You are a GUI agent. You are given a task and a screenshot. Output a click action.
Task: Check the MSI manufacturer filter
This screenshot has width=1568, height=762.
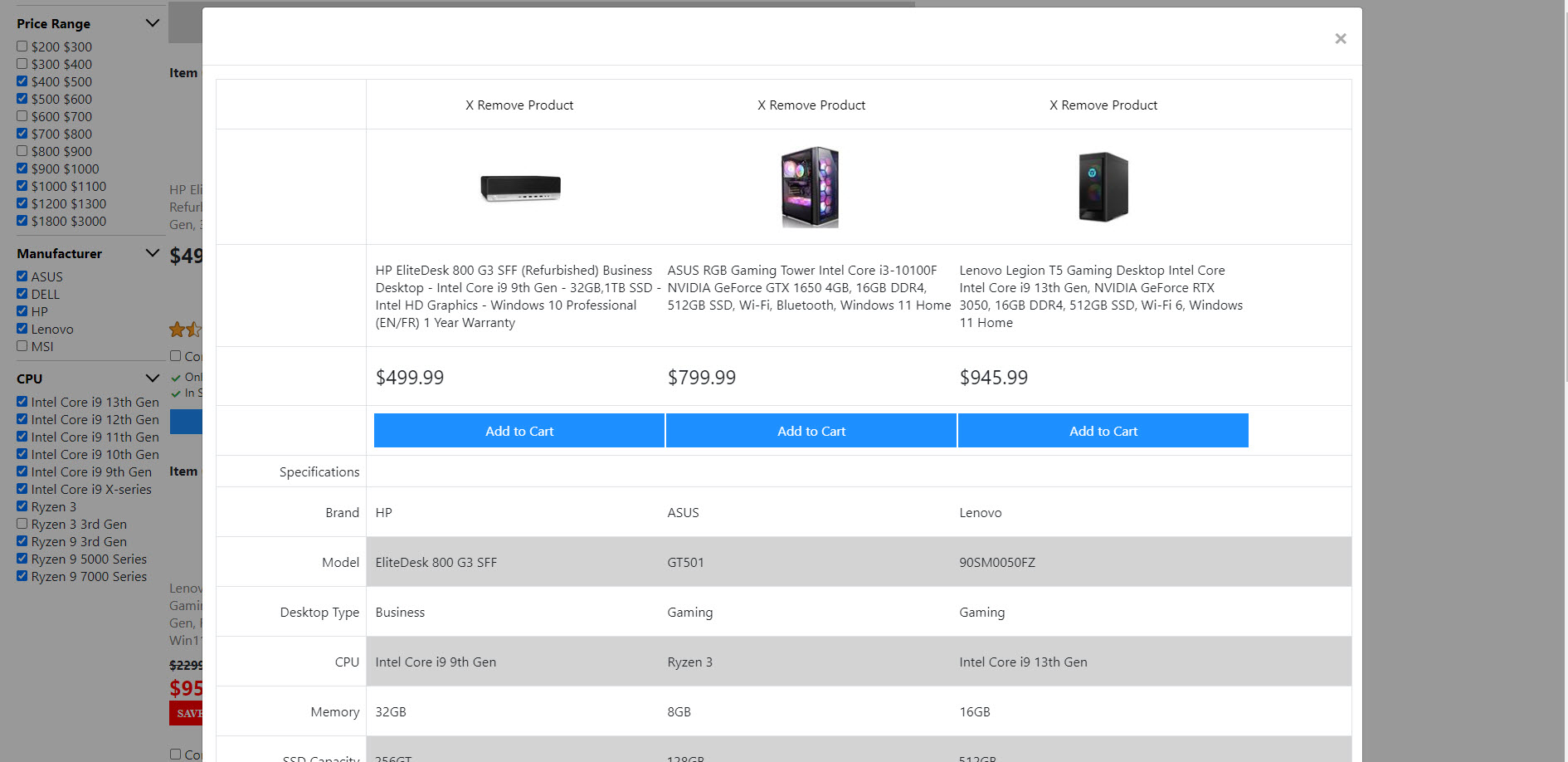coord(22,346)
